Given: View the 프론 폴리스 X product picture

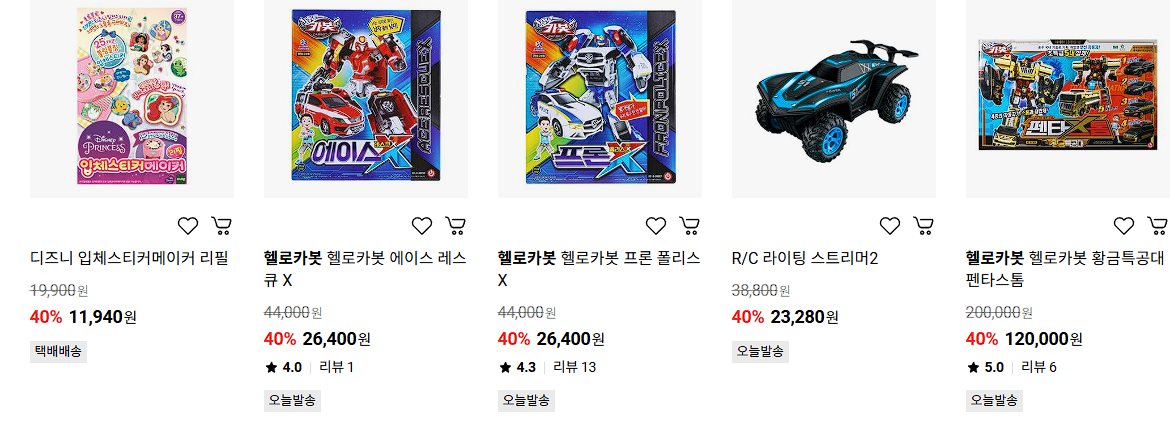Looking at the screenshot, I should tap(599, 97).
